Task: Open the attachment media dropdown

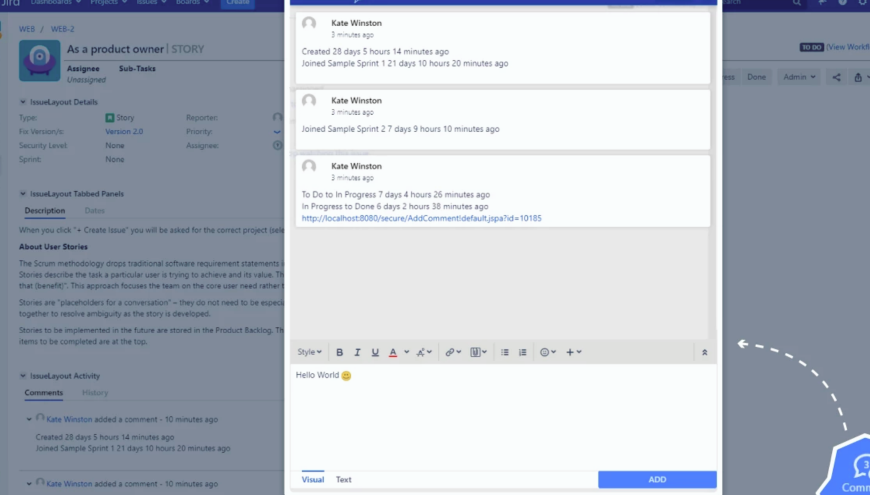Action: pos(478,352)
